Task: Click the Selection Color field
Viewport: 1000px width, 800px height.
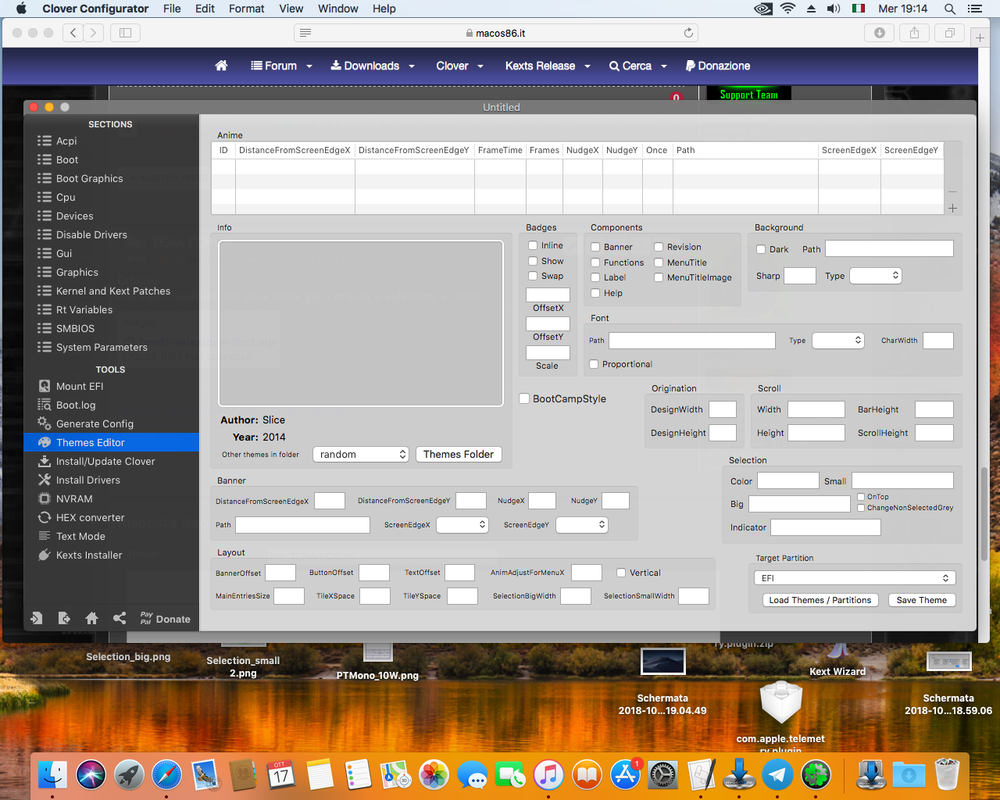Action: pos(788,481)
